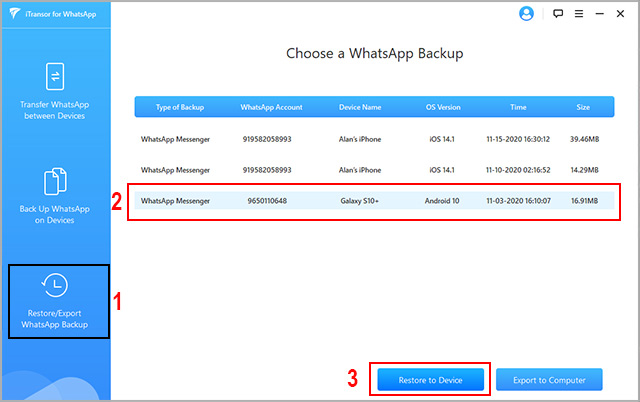Viewport: 640px width, 402px height.
Task: Click the 16.91MB size cell
Action: tap(584, 201)
